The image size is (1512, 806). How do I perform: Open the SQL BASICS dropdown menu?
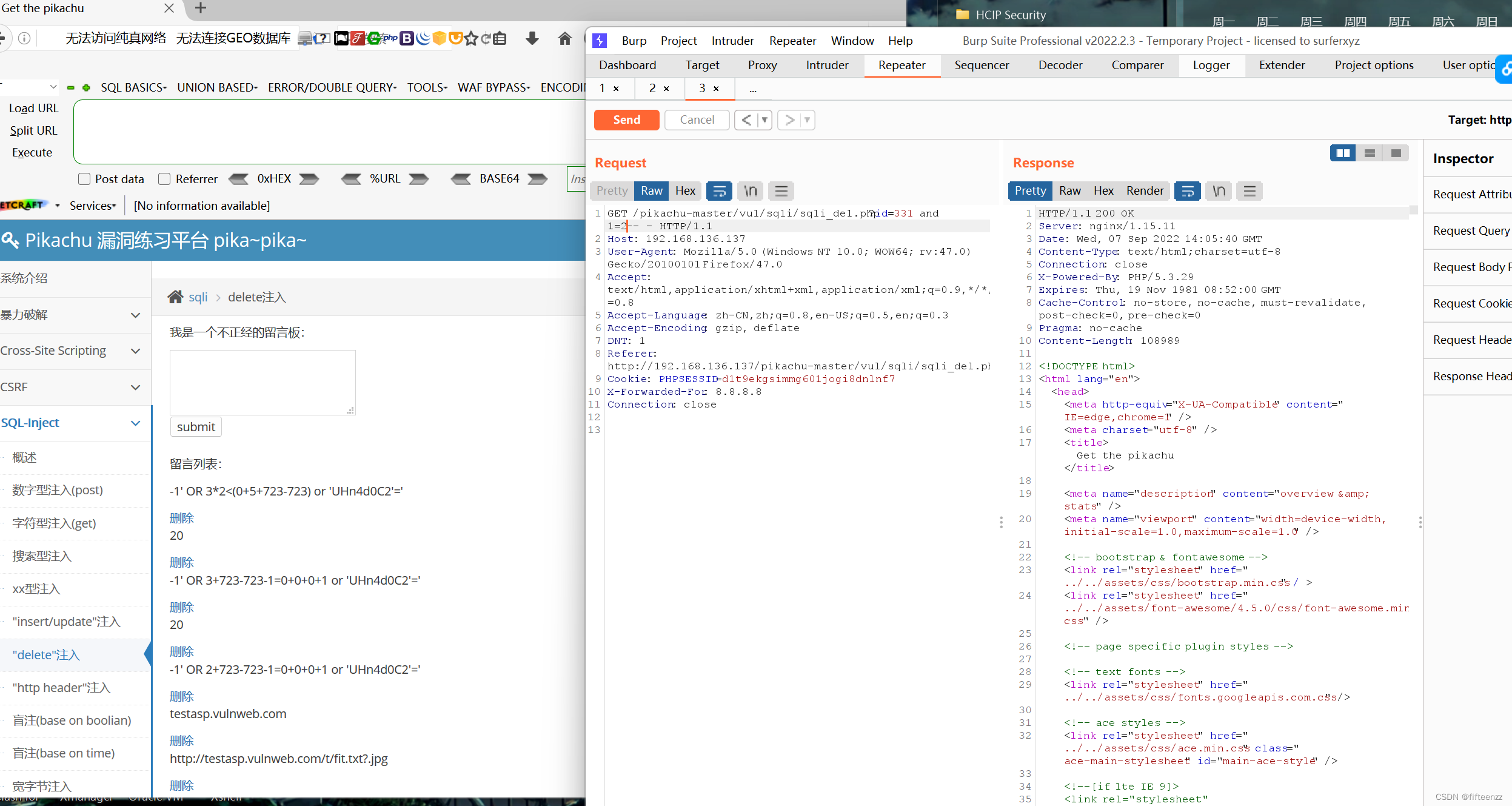133,87
